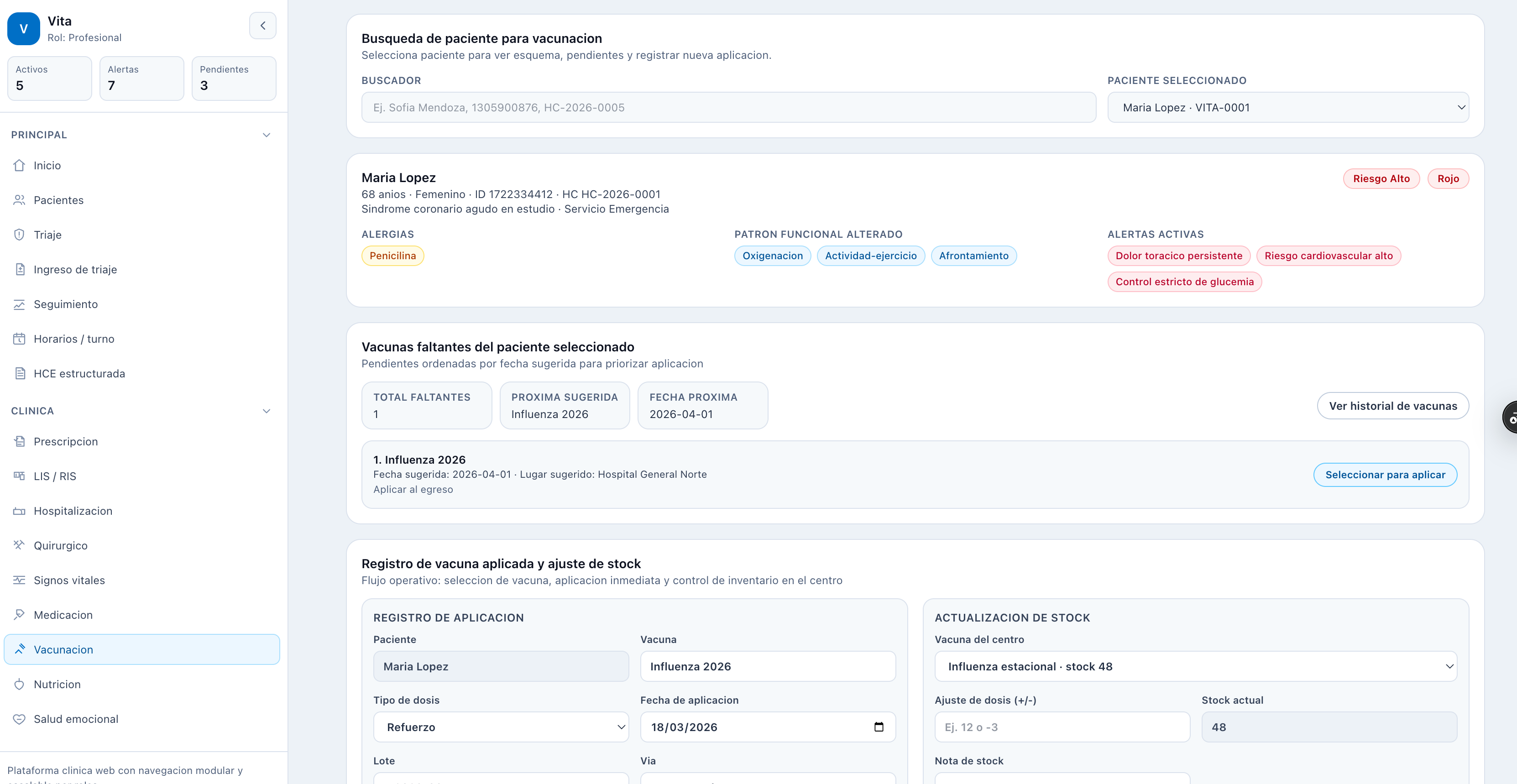Click the LIS / RIS icon

20,476
